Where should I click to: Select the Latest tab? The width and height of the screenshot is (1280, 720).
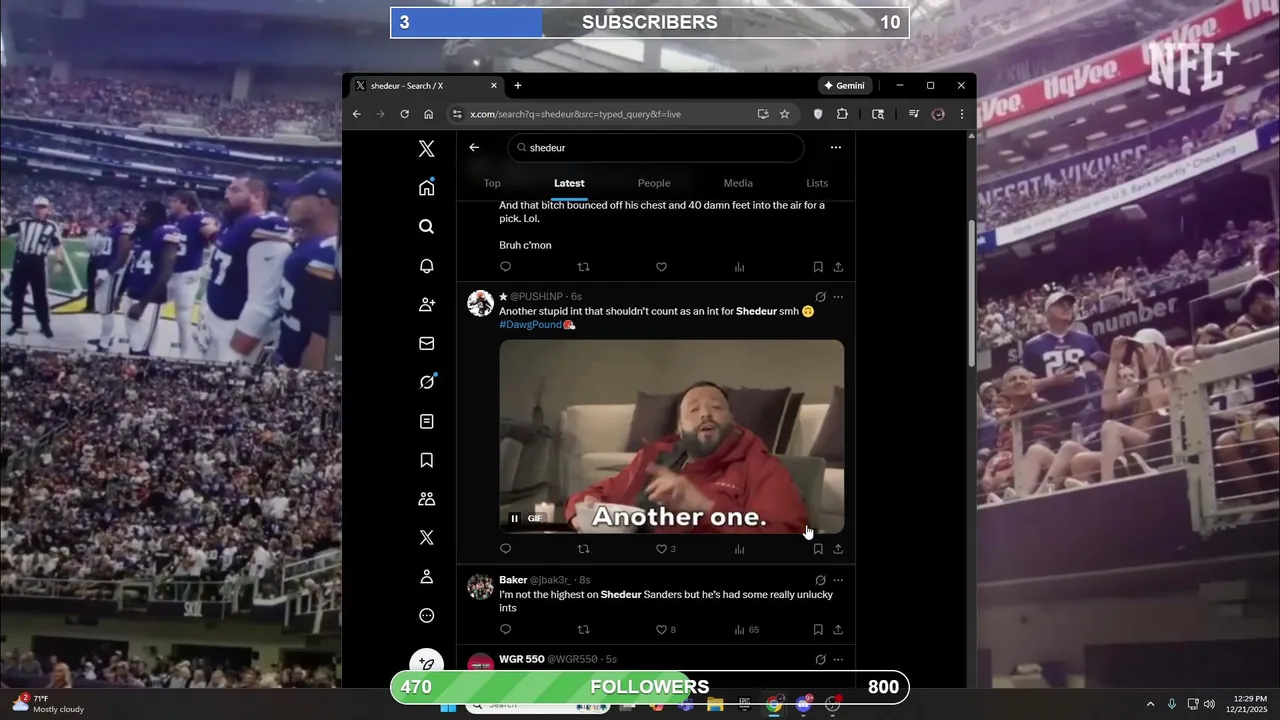click(569, 183)
